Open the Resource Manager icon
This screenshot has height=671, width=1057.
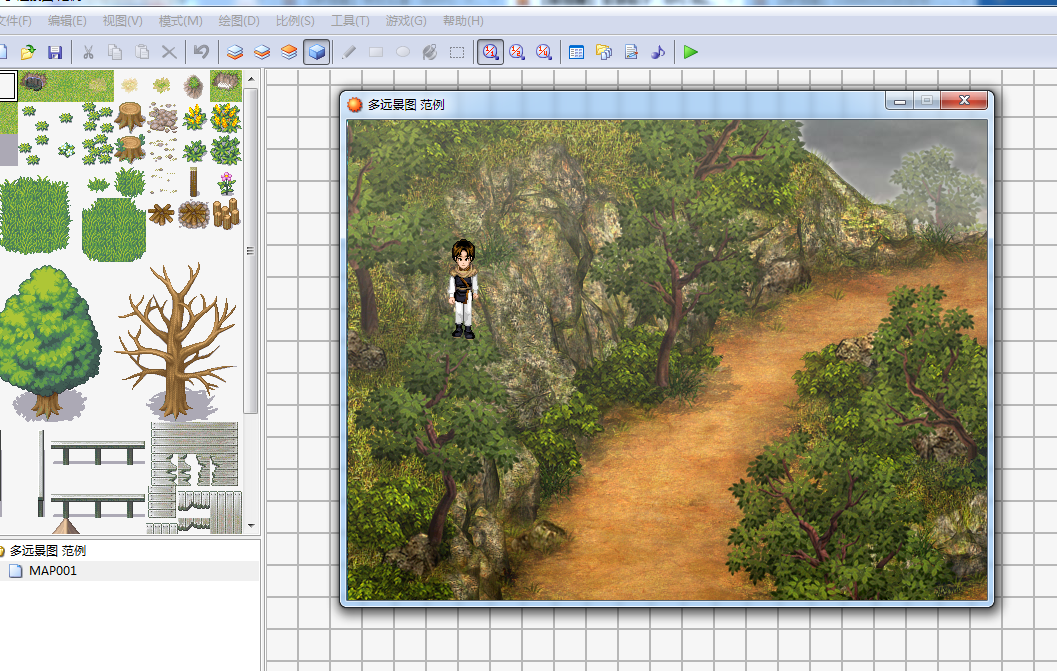[x=604, y=52]
